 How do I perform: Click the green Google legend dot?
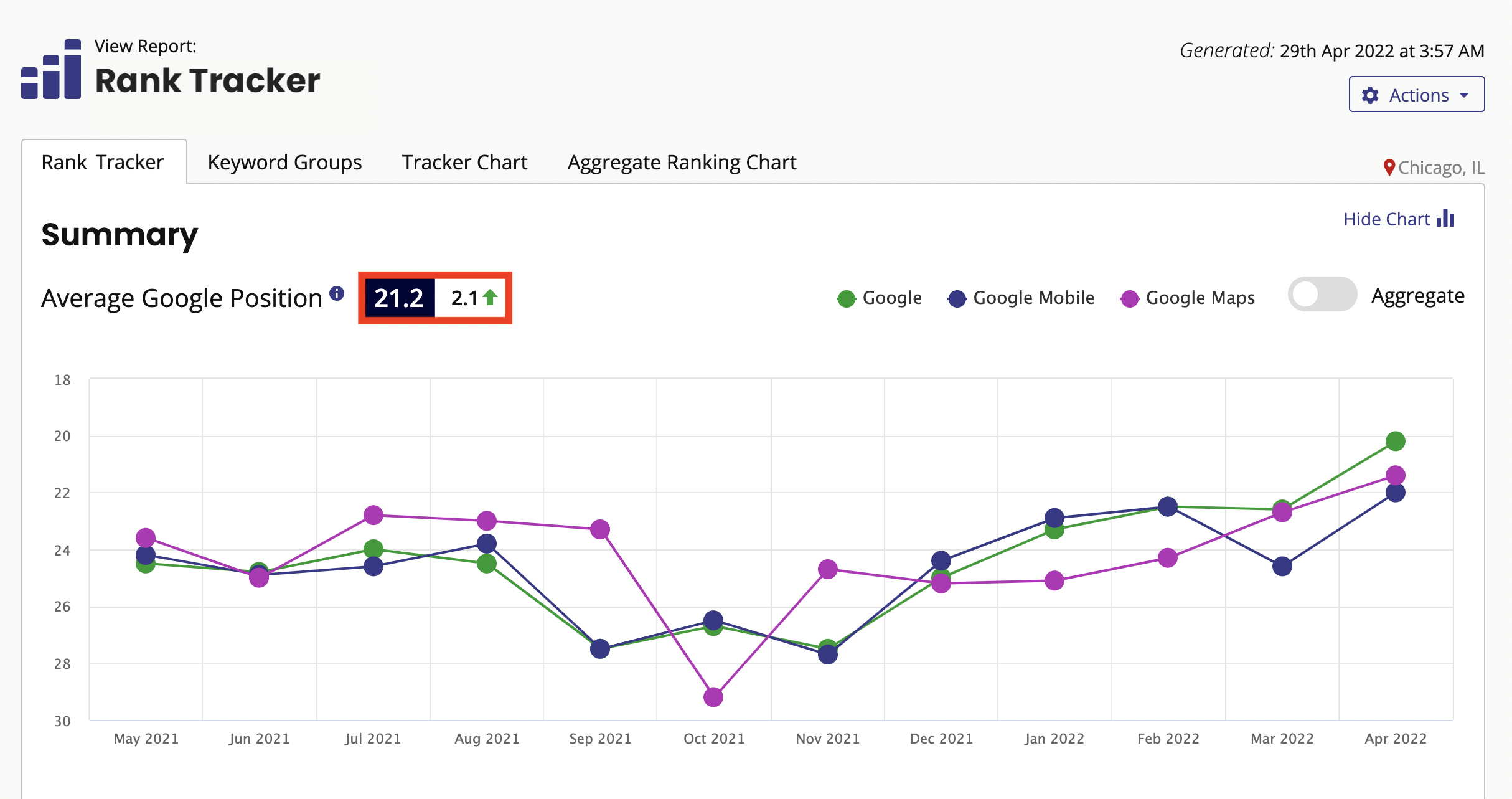pos(846,299)
